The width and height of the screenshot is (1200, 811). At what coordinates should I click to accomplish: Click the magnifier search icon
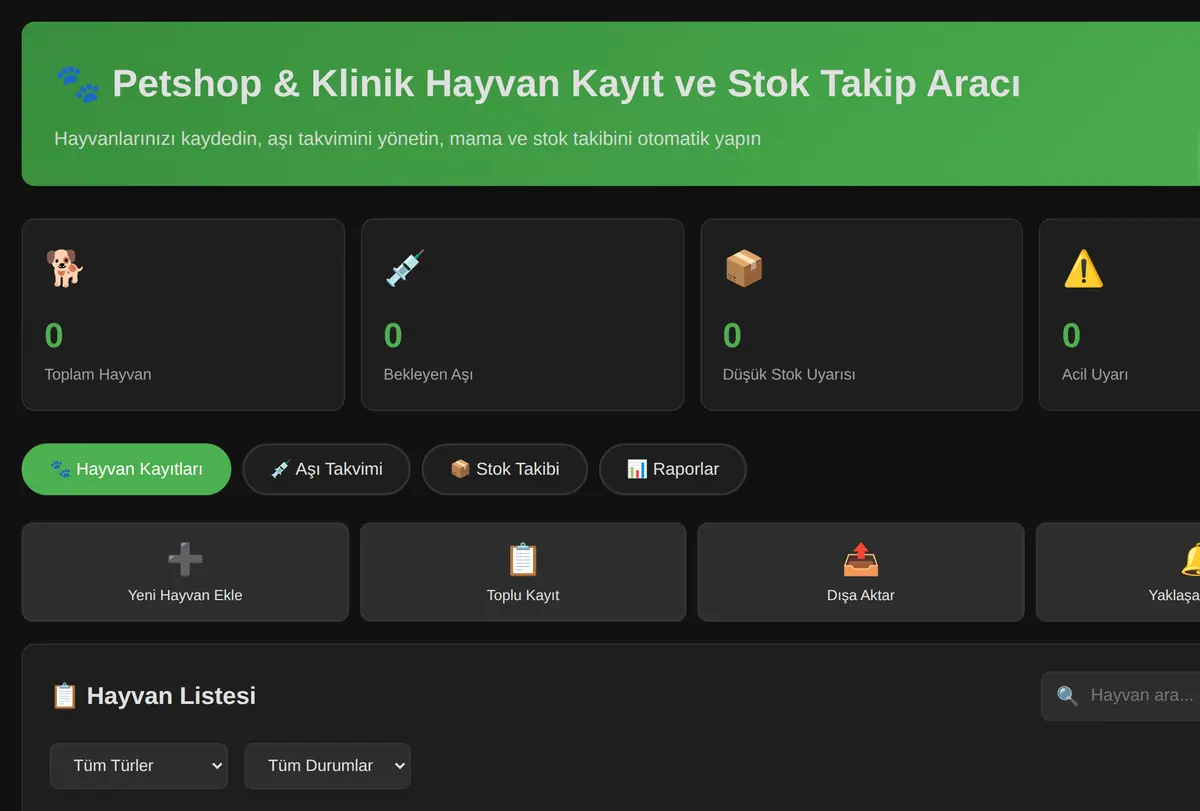(x=1067, y=696)
